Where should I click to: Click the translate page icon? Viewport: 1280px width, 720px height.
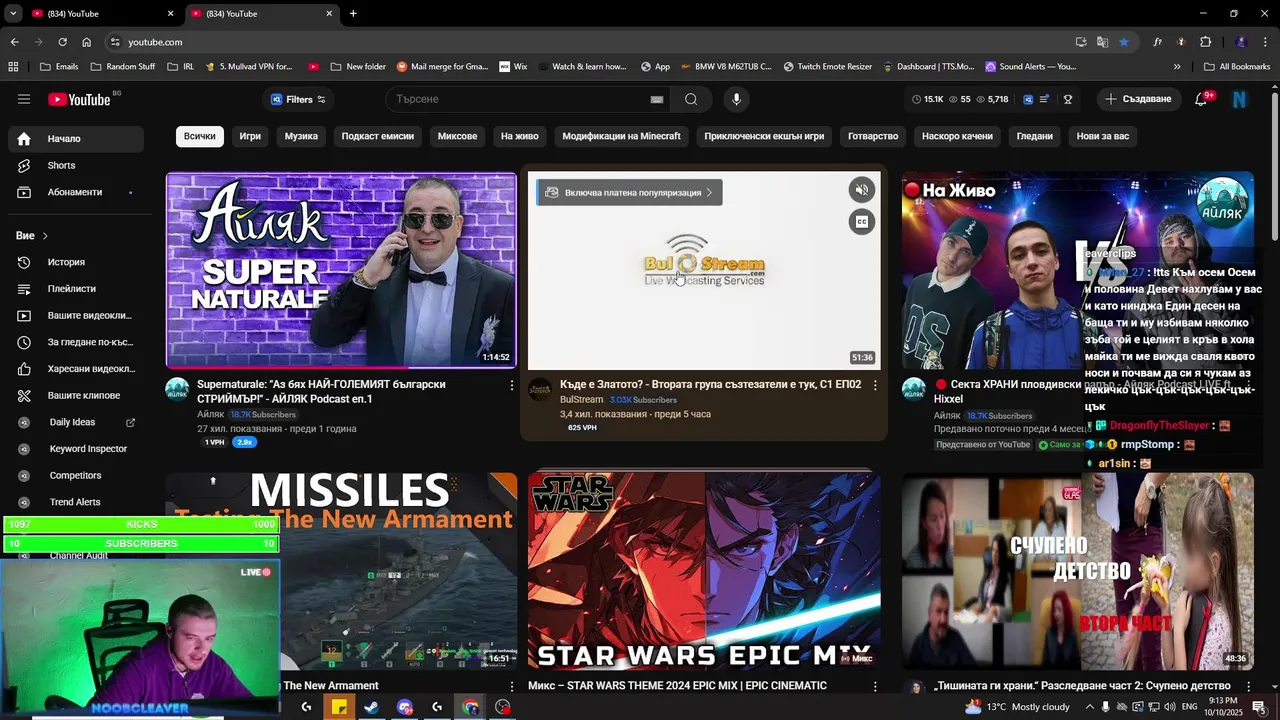1102,42
